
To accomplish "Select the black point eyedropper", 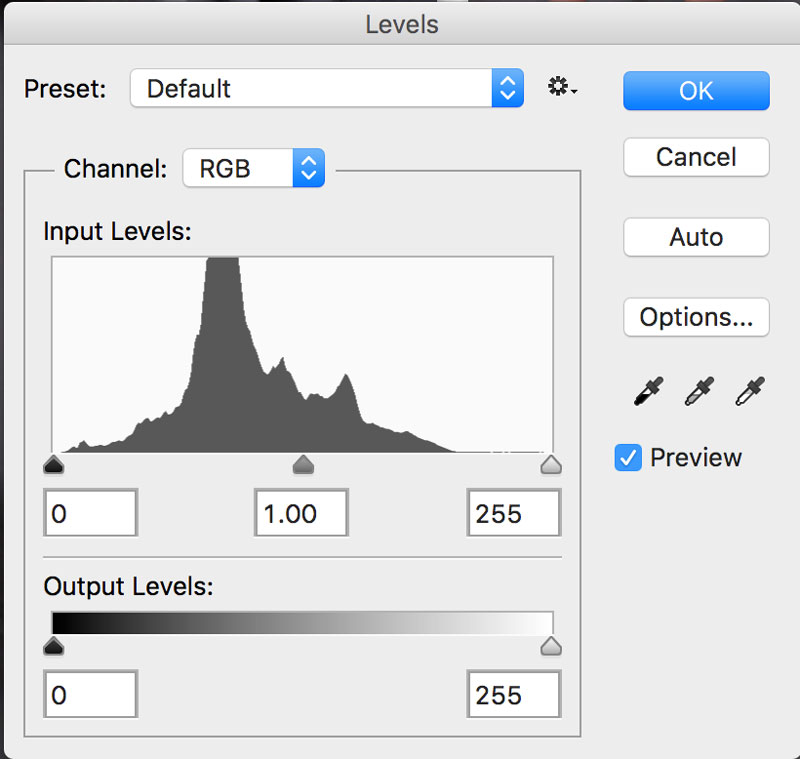I will click(648, 391).
